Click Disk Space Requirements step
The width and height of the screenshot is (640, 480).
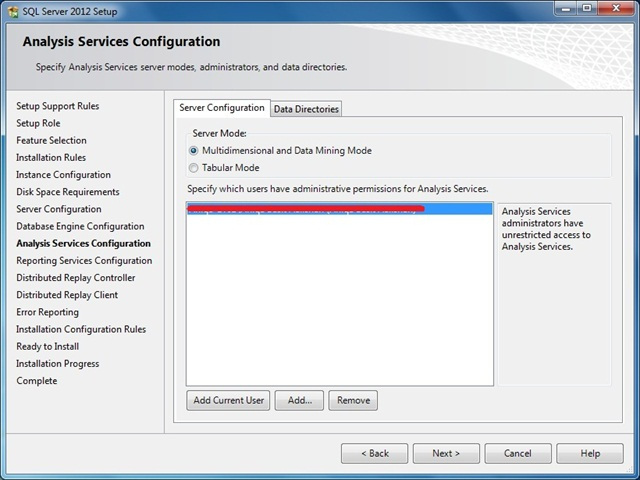(x=68, y=192)
